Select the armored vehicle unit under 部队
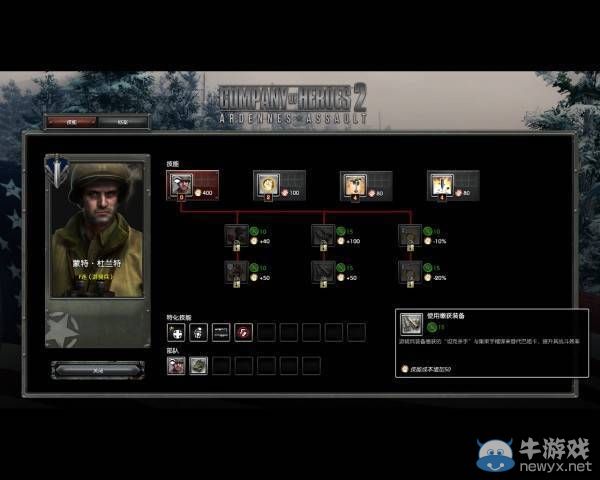The image size is (600, 480). coord(199,365)
